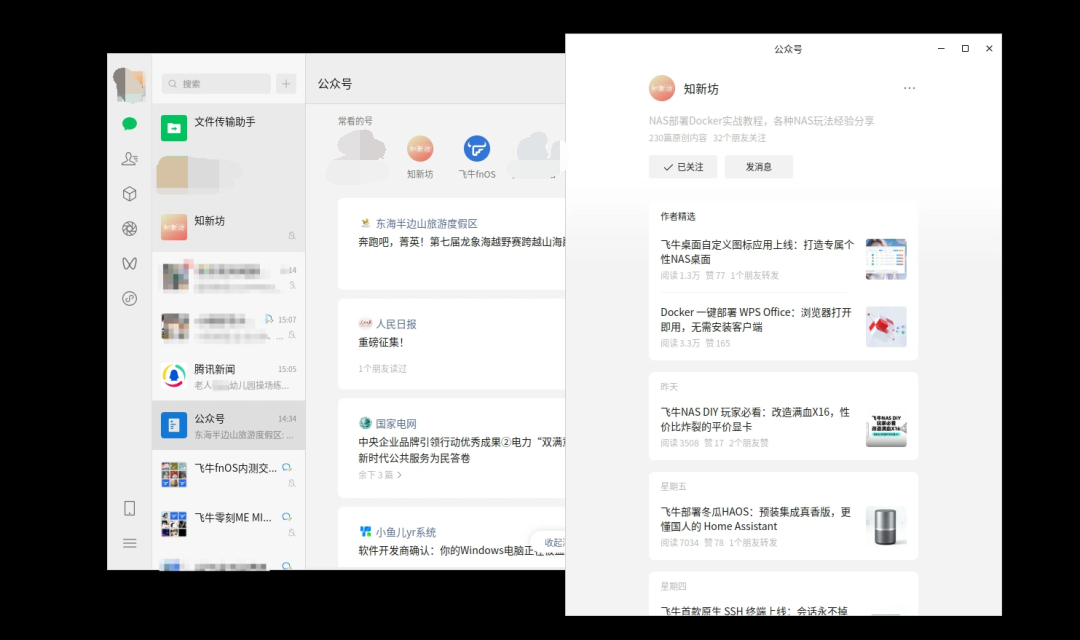This screenshot has height=640, width=1080.
Task: Open the Mini Programs icon in sidebar
Action: (x=129, y=298)
